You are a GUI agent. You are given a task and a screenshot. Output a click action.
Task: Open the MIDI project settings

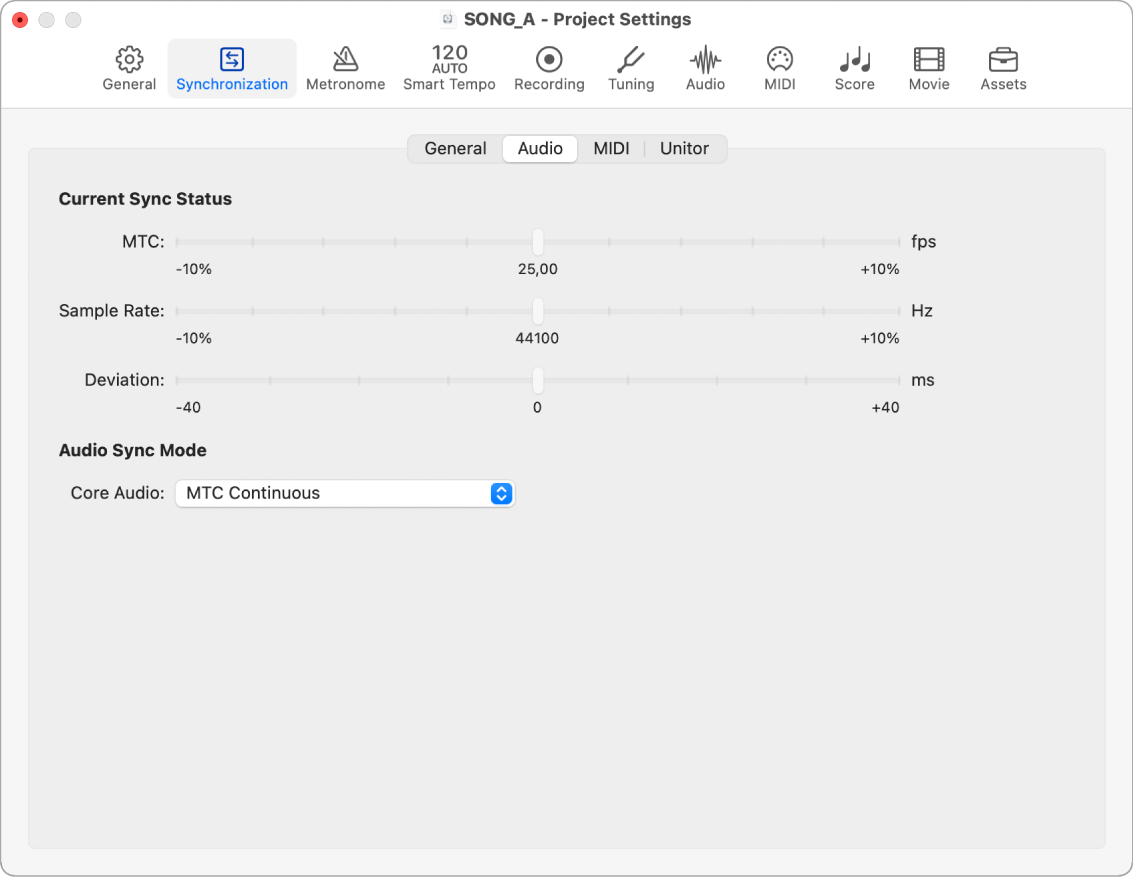[779, 69]
